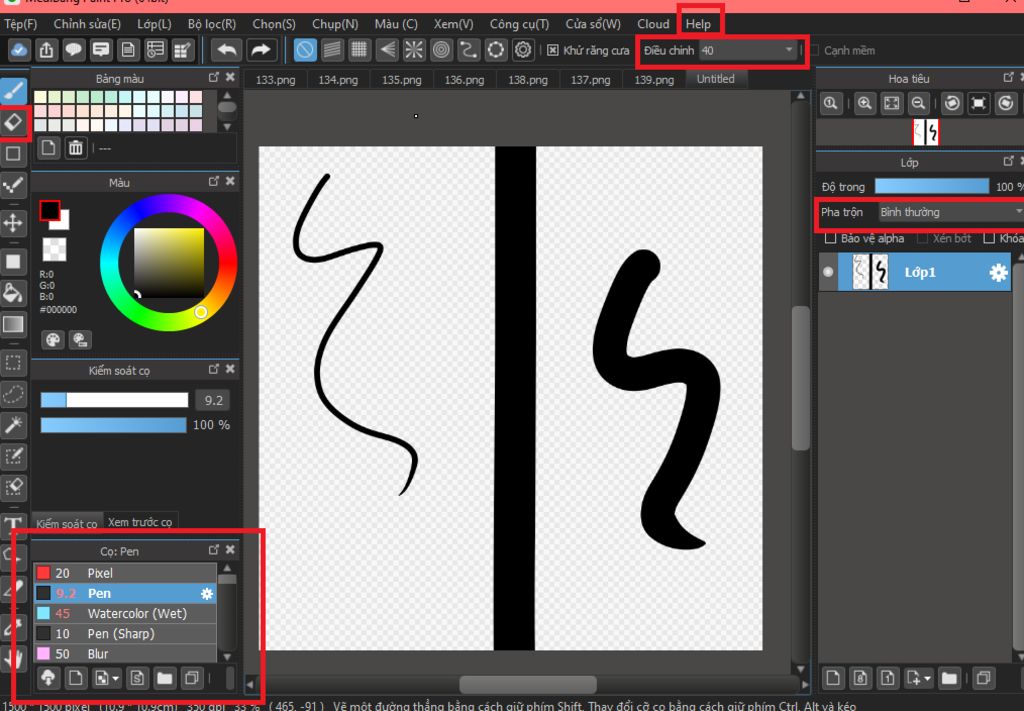The width and height of the screenshot is (1024, 711).
Task: Toggle Khử răng cưa checkbox
Action: click(552, 50)
